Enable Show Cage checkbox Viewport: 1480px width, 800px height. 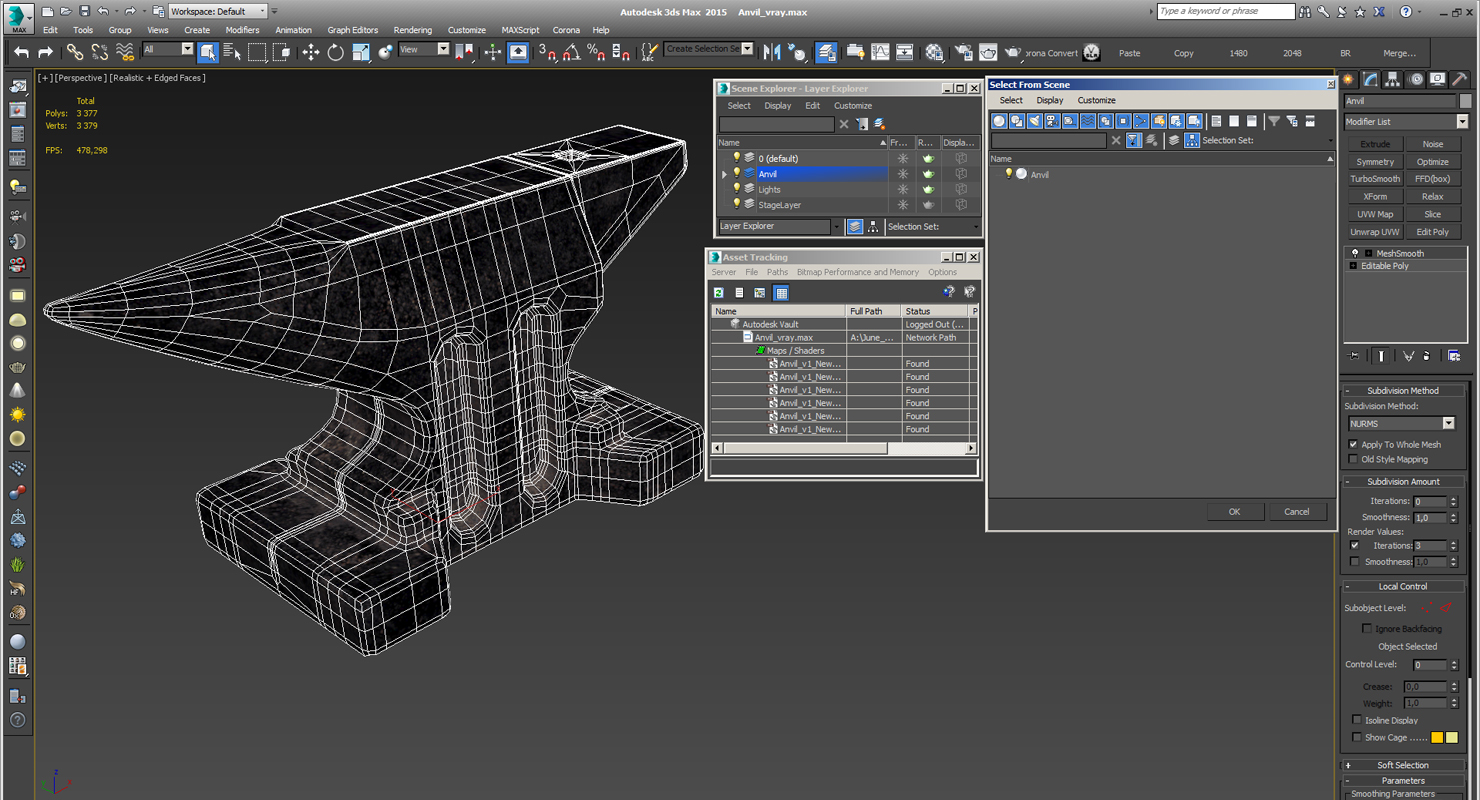(x=1357, y=737)
